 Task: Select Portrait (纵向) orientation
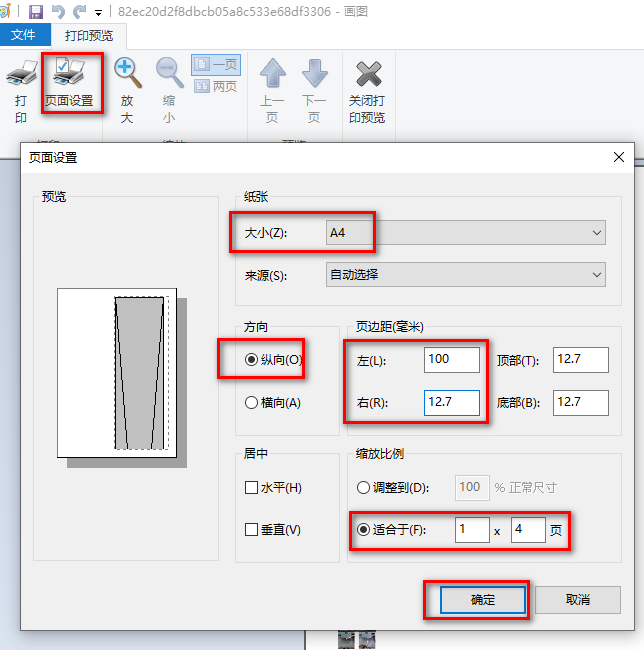(251, 360)
